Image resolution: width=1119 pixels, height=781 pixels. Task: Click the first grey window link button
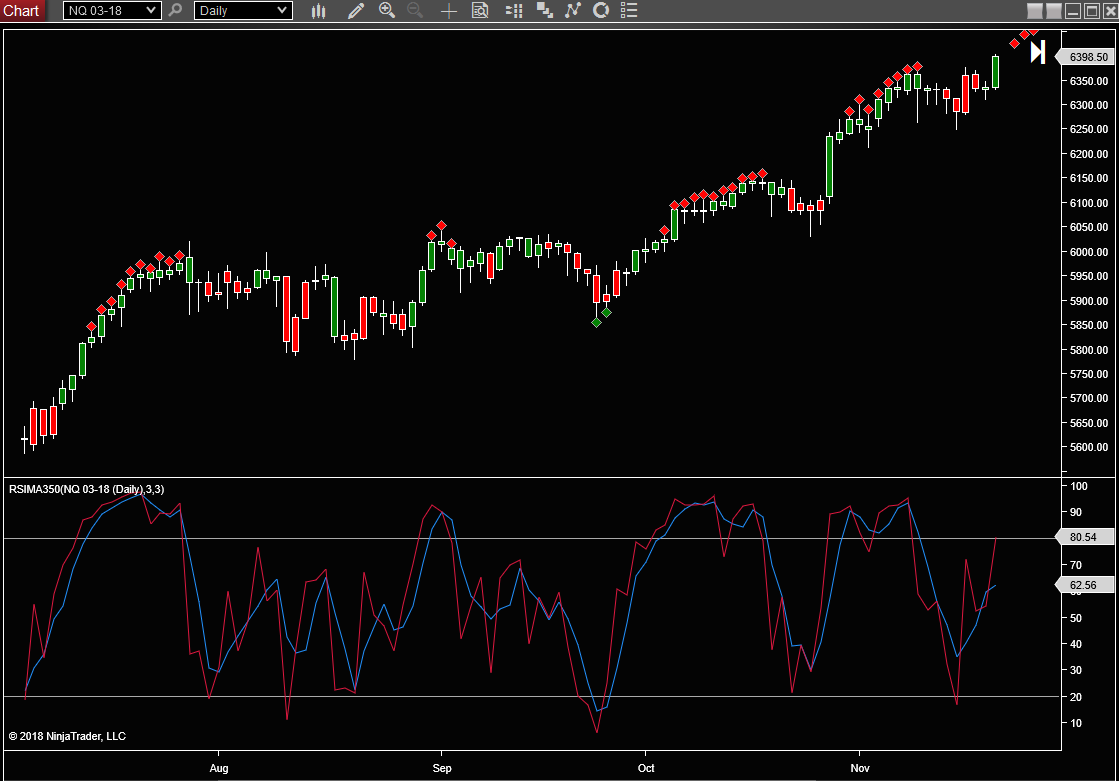tap(1035, 11)
